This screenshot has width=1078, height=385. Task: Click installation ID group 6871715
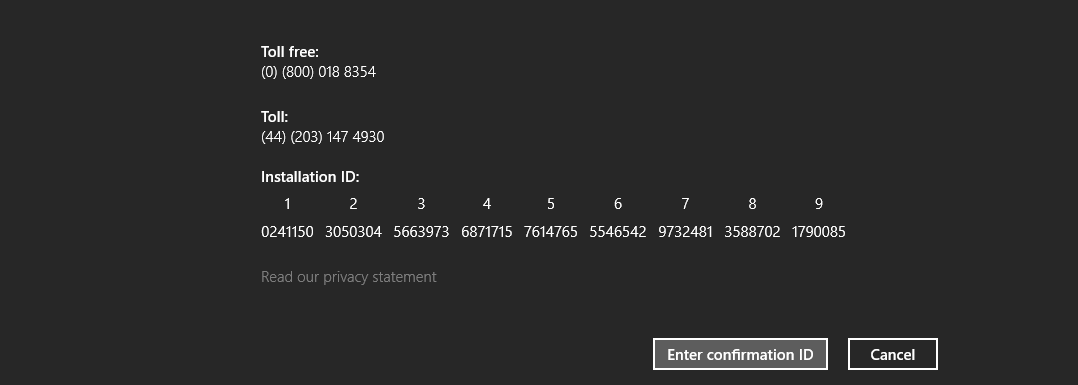click(x=487, y=232)
